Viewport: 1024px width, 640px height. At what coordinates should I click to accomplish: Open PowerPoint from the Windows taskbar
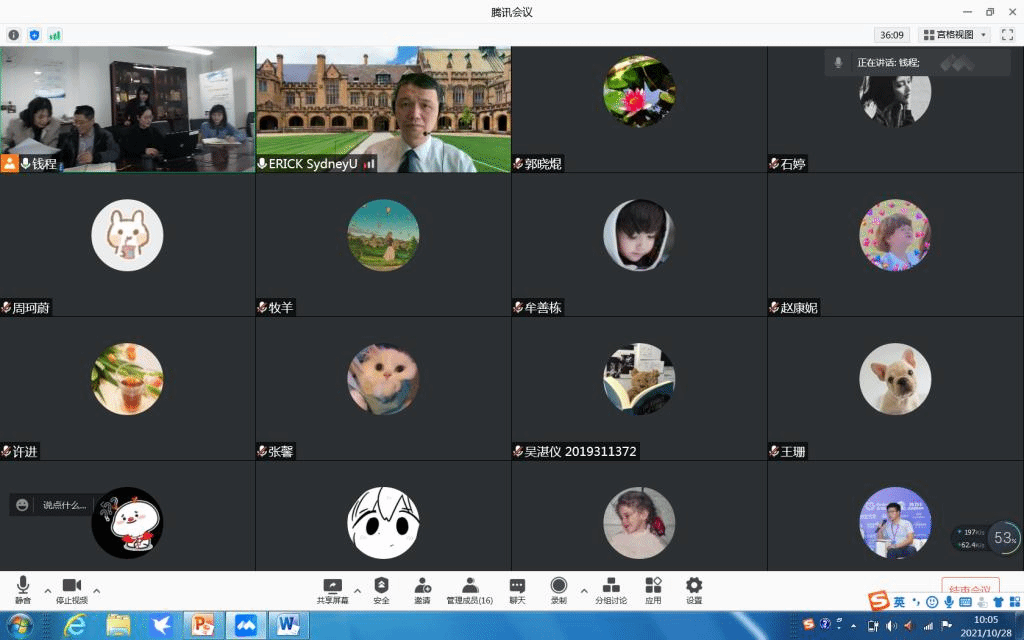tap(203, 625)
